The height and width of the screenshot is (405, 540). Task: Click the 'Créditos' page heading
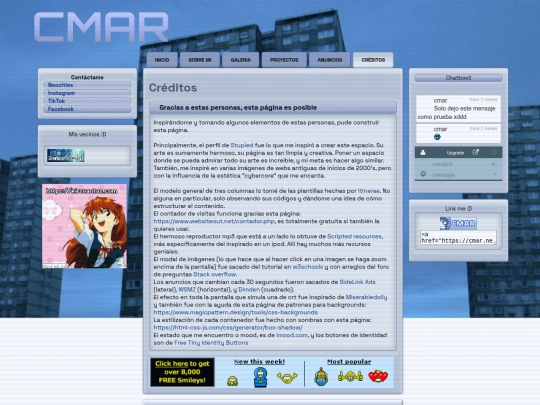[173, 87]
